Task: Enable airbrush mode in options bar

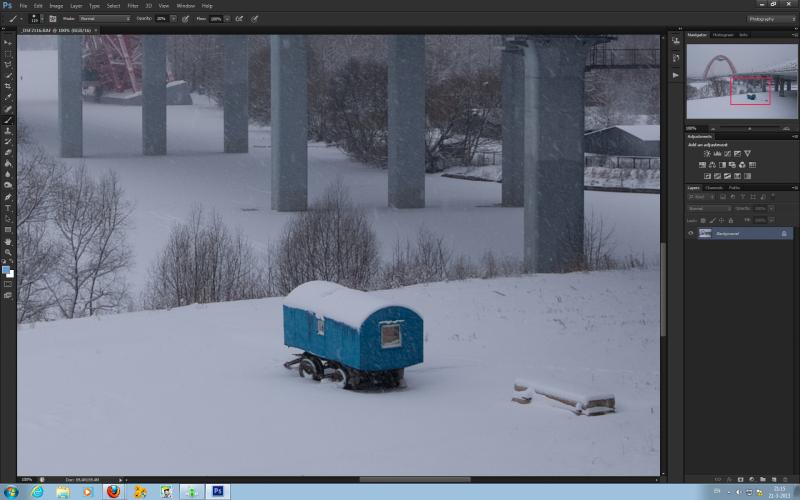Action: (x=239, y=19)
